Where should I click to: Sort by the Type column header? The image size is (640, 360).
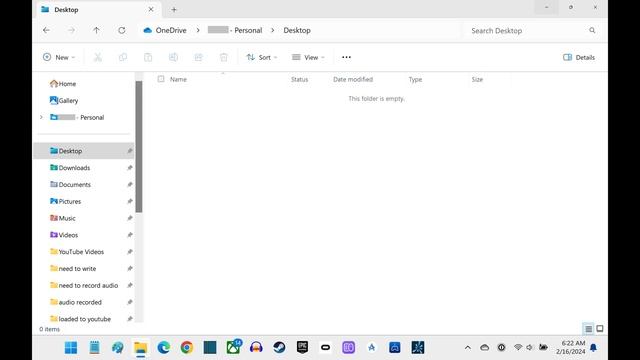[x=415, y=79]
